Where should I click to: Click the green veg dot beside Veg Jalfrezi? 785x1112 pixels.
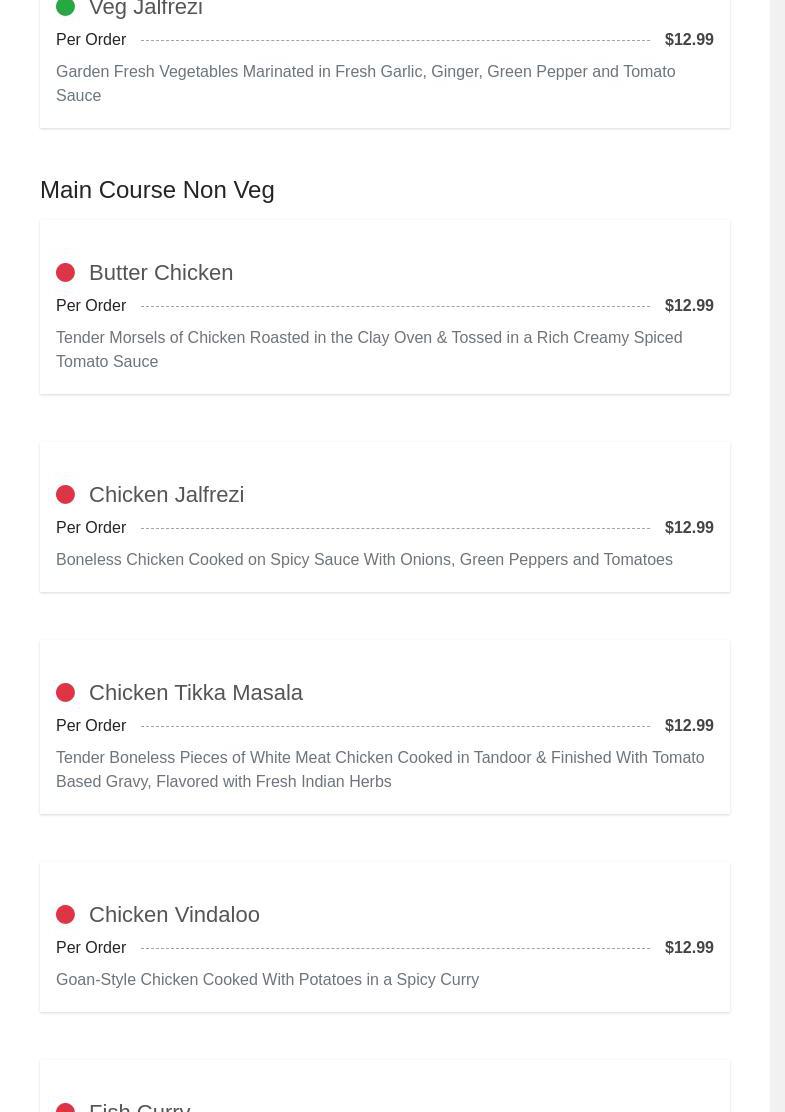[65, 8]
